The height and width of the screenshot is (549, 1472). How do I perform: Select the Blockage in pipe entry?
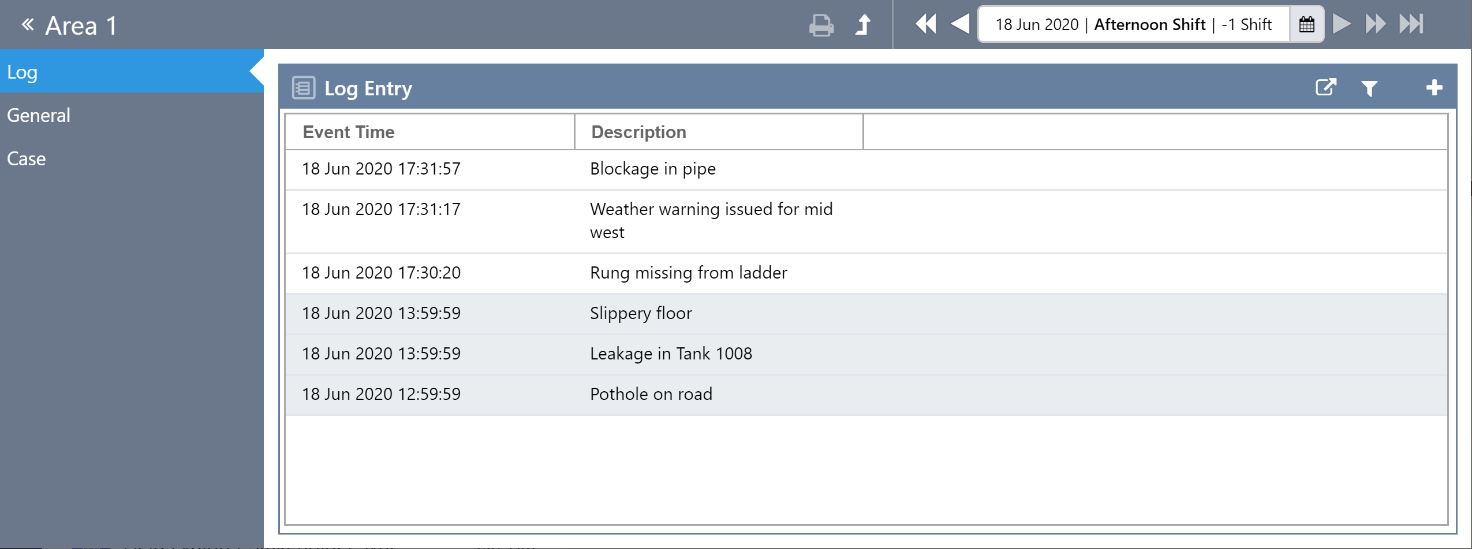click(653, 169)
